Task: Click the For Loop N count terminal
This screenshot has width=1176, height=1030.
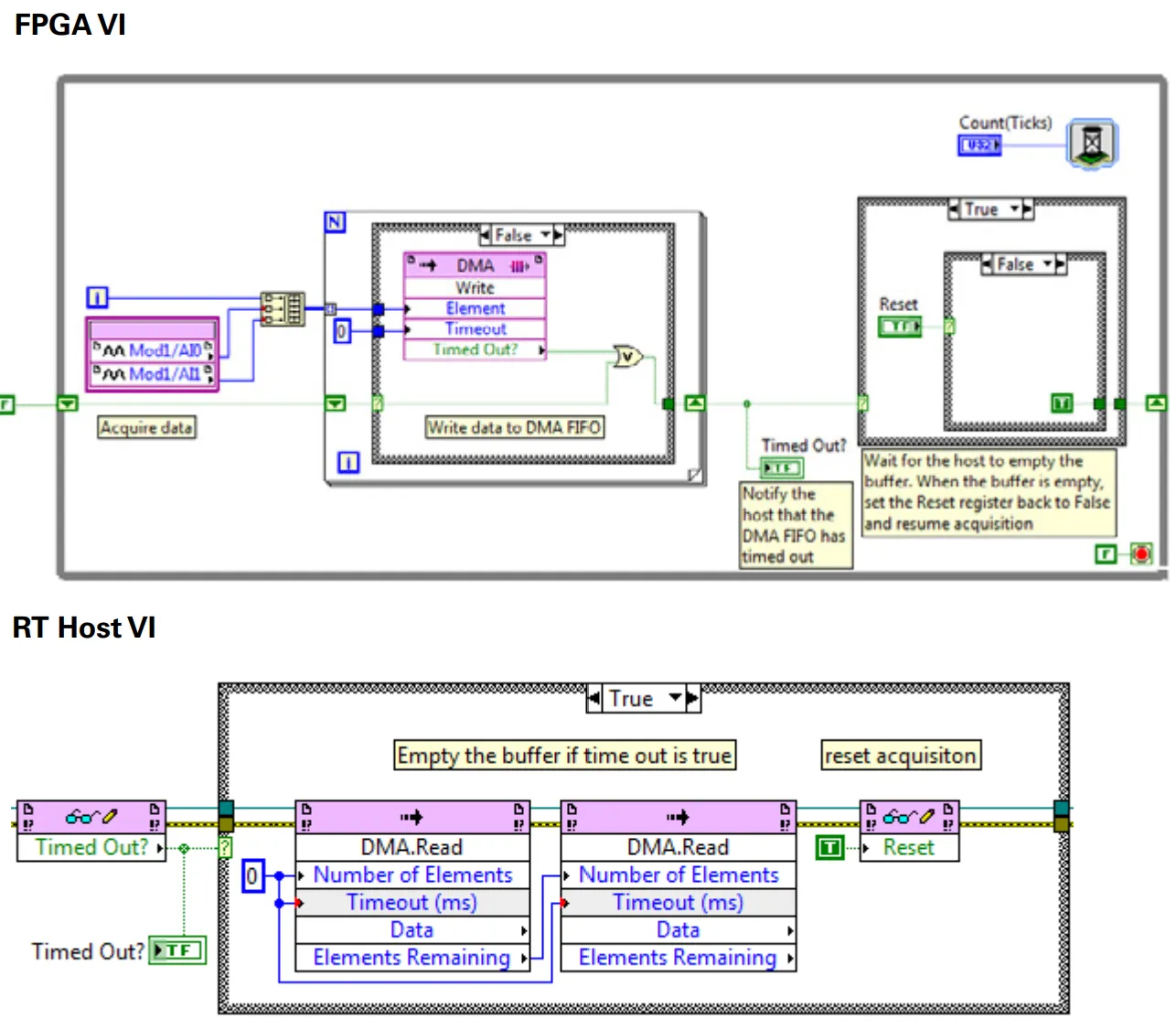Action: point(335,222)
